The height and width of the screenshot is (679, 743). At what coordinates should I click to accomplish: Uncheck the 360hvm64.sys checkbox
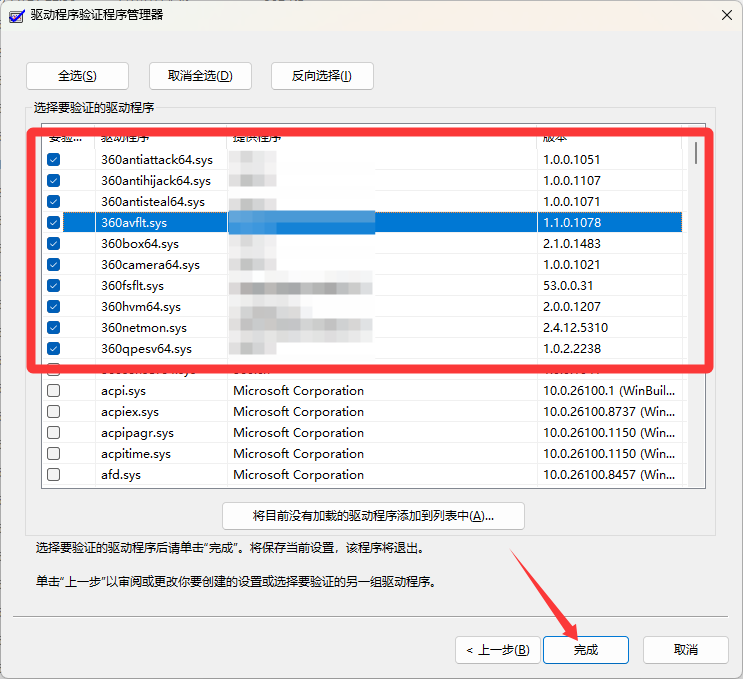pos(54,307)
